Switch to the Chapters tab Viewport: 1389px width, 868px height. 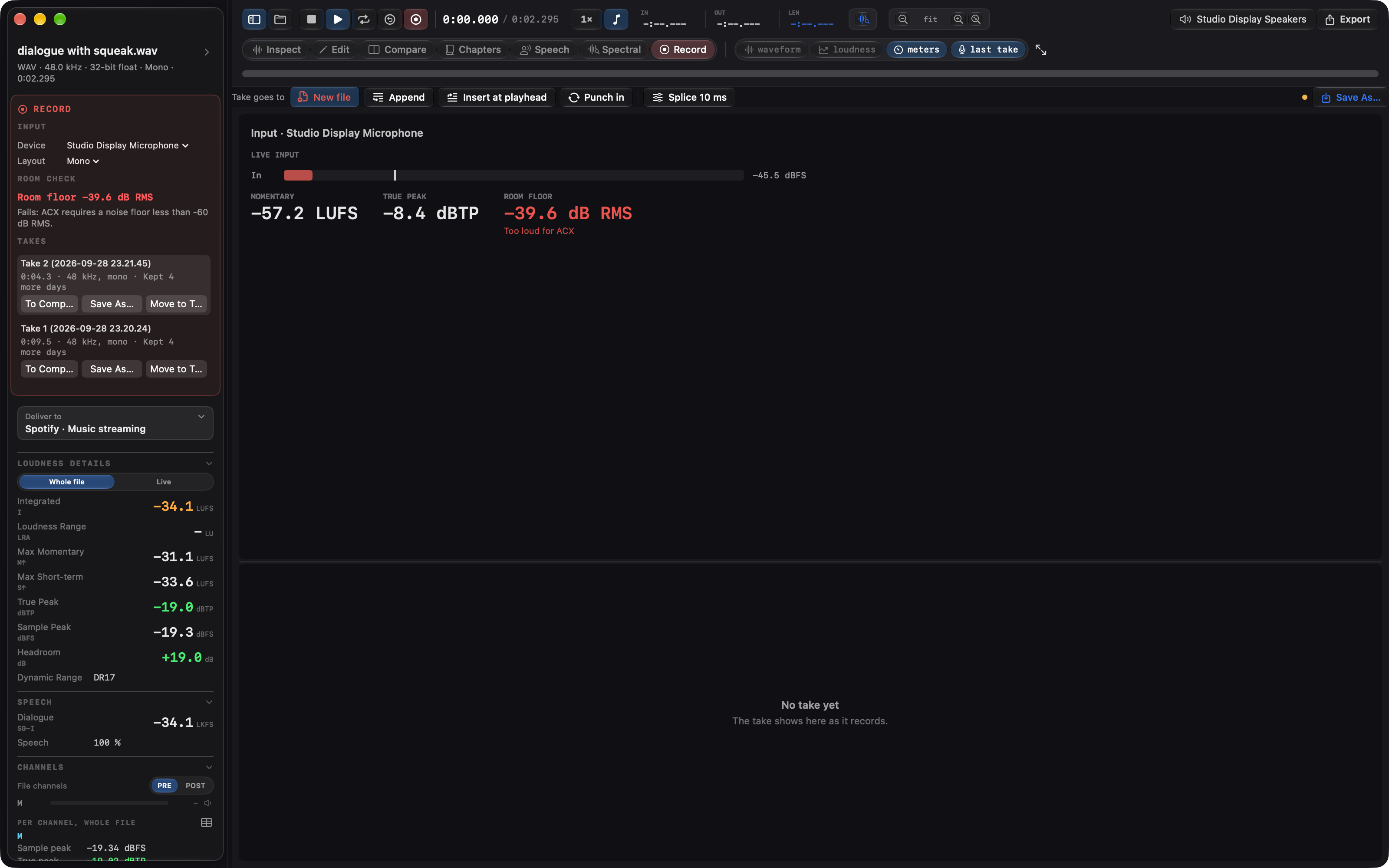[473, 50]
